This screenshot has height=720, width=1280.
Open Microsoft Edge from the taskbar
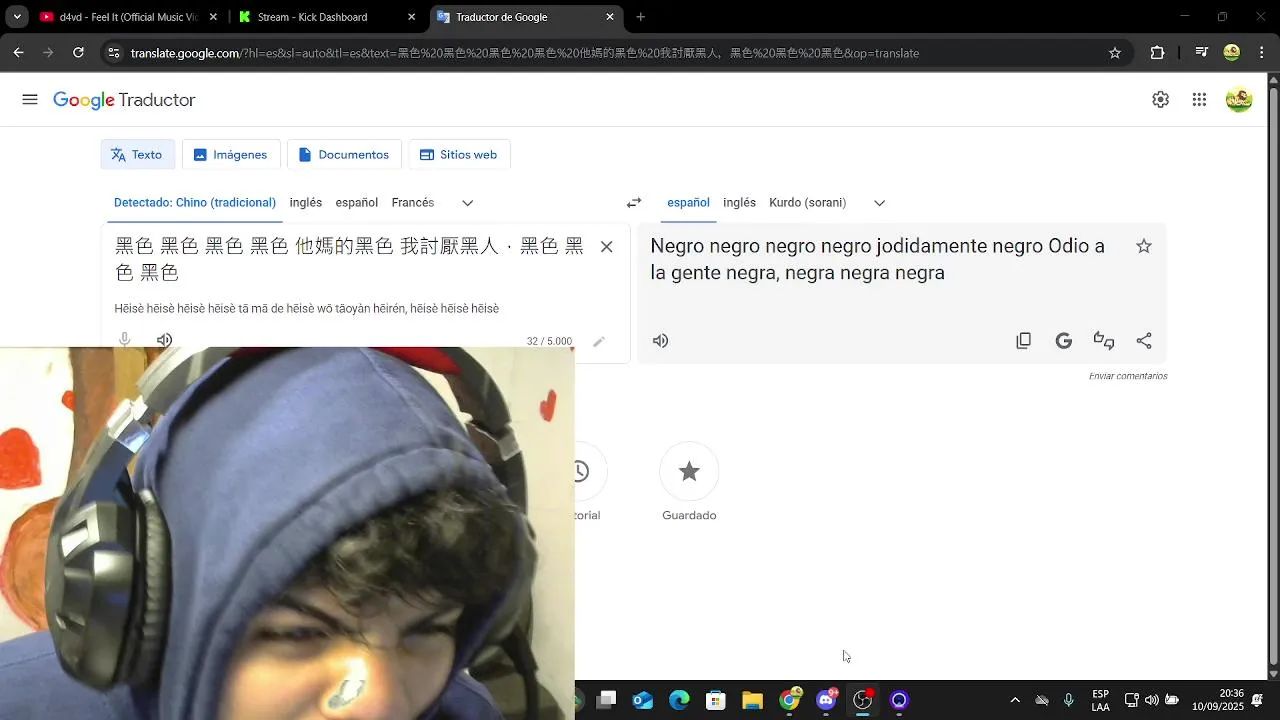point(679,701)
